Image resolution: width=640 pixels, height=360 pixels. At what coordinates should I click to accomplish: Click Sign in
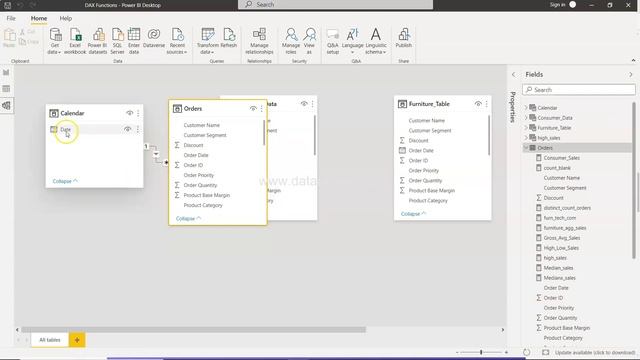tap(557, 5)
